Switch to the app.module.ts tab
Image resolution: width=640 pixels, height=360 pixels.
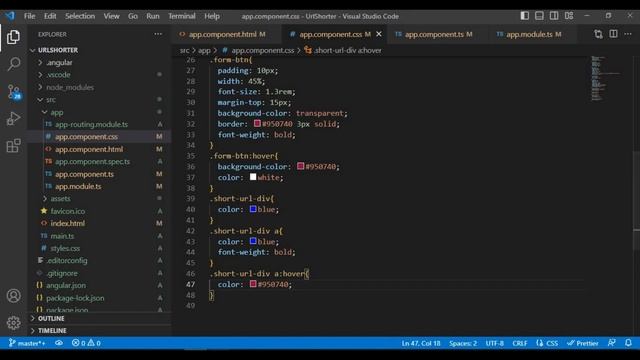click(529, 34)
